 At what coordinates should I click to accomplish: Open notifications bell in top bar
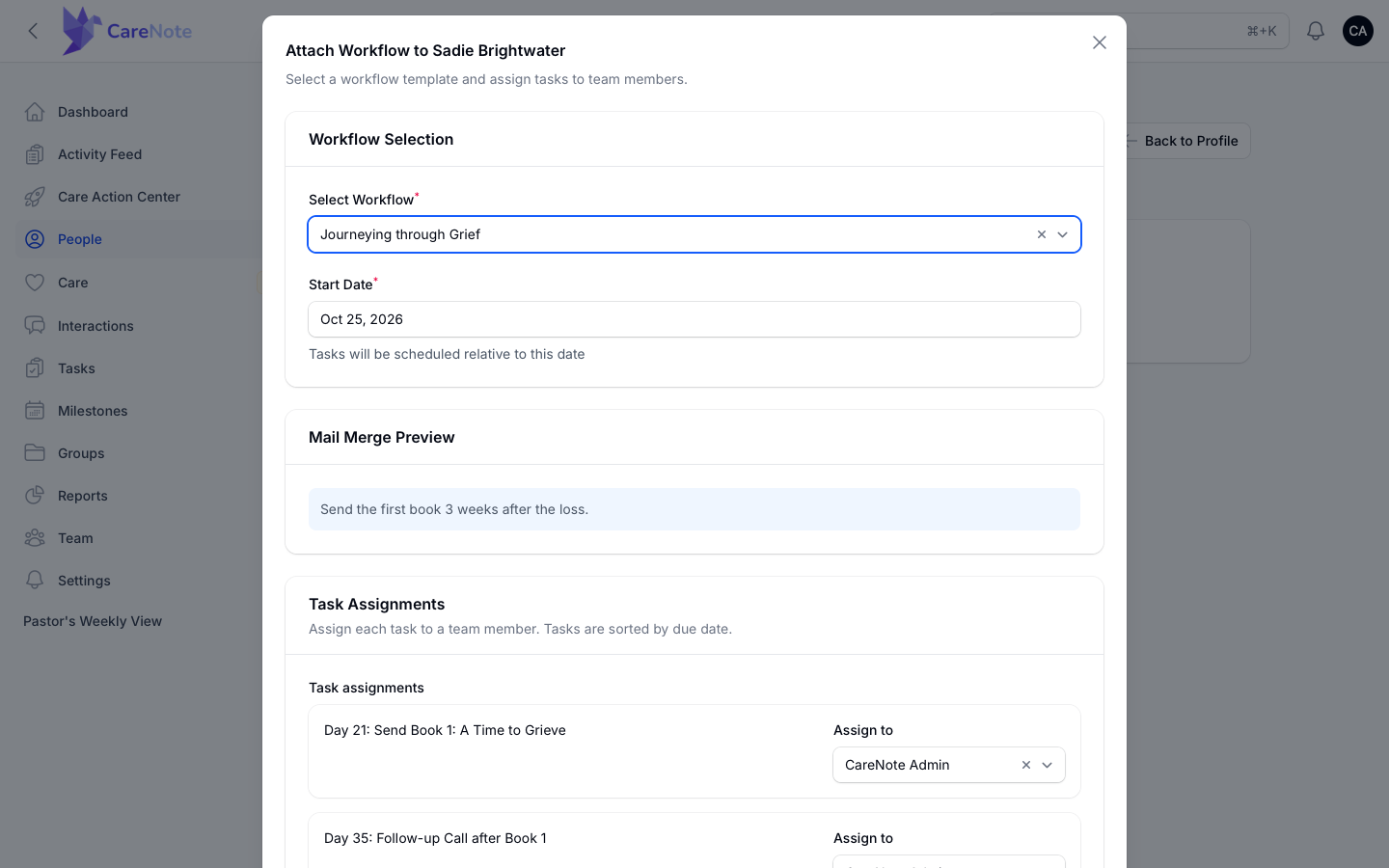coord(1316,31)
